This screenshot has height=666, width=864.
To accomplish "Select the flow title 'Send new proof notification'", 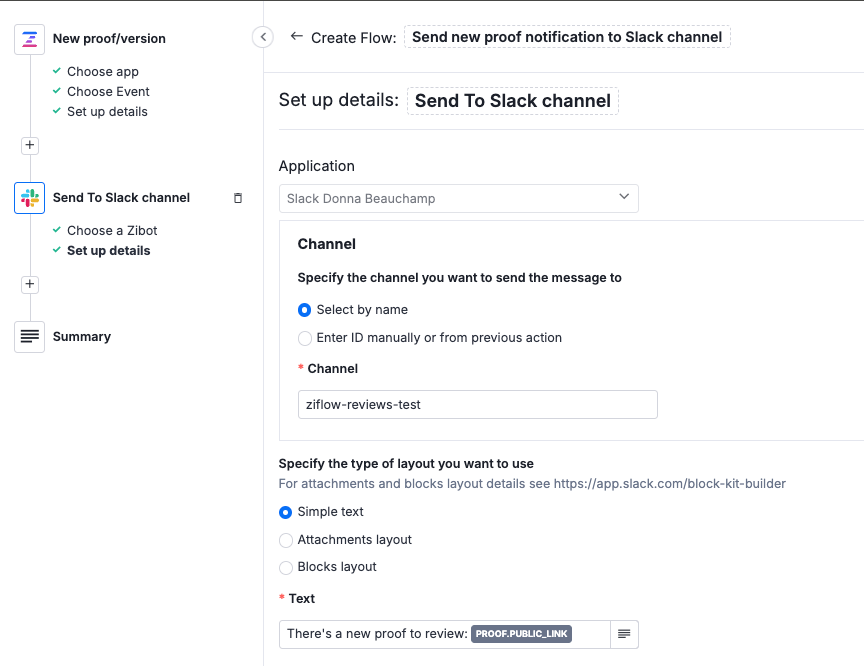I will (x=567, y=37).
